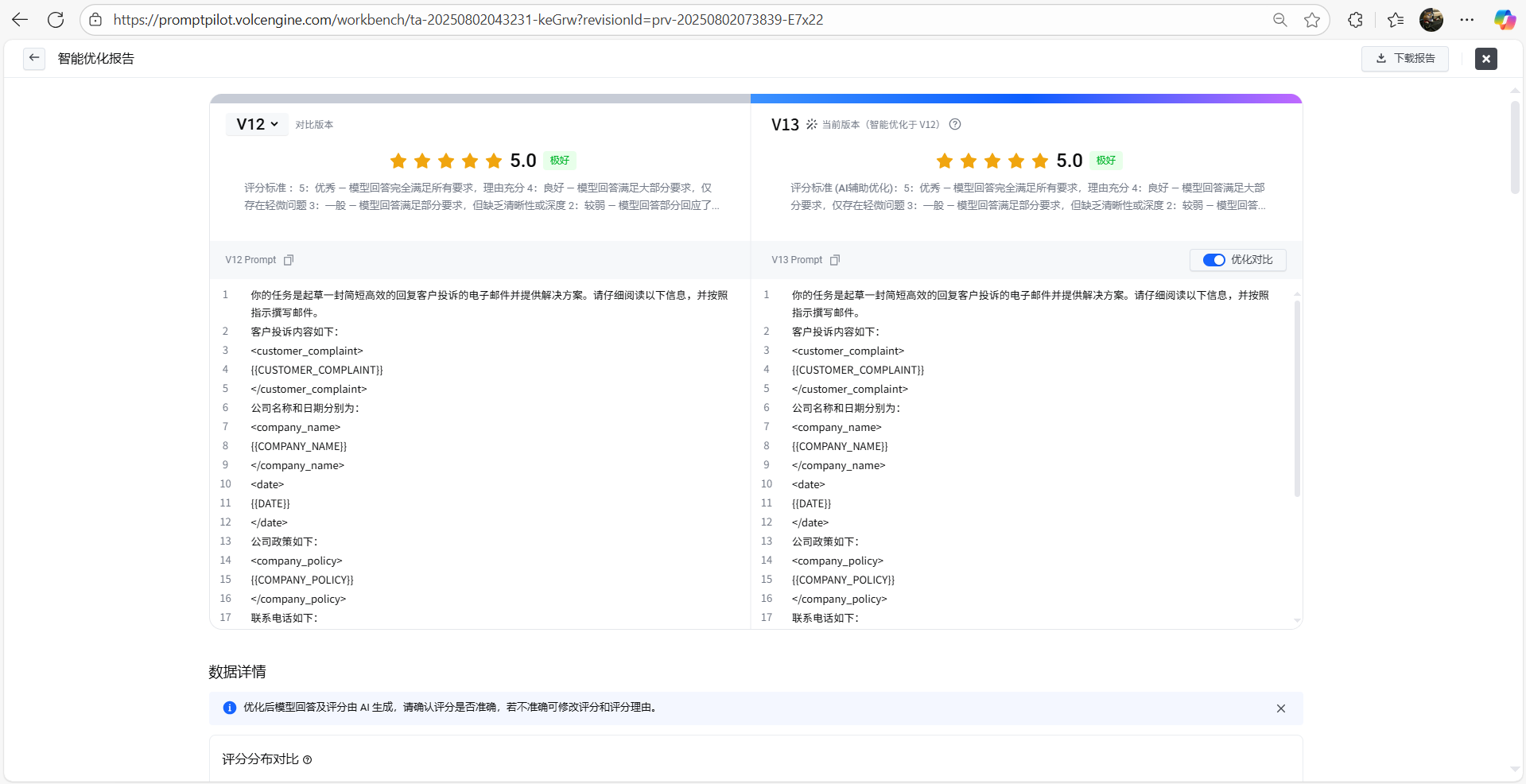Click 公司名称和日期分别为 line in the V13 prompt
Viewport: 1526px width, 784px height.
click(x=846, y=408)
